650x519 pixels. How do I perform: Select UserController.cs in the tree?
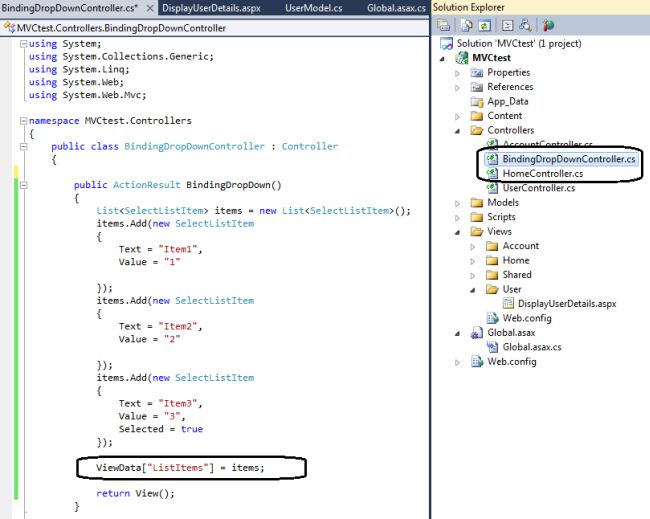(x=538, y=188)
